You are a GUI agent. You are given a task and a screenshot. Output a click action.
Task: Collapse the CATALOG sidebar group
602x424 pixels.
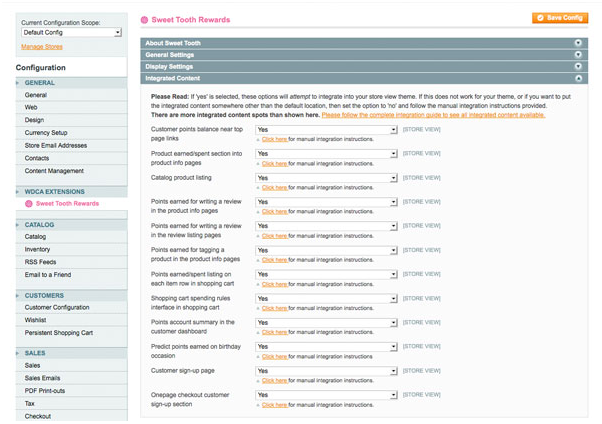coord(71,225)
